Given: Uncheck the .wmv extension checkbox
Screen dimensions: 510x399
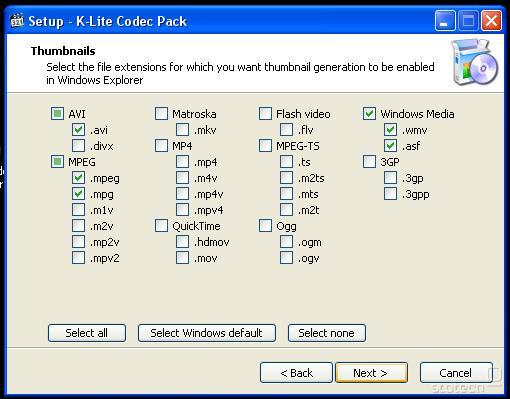Looking at the screenshot, I should [x=391, y=130].
